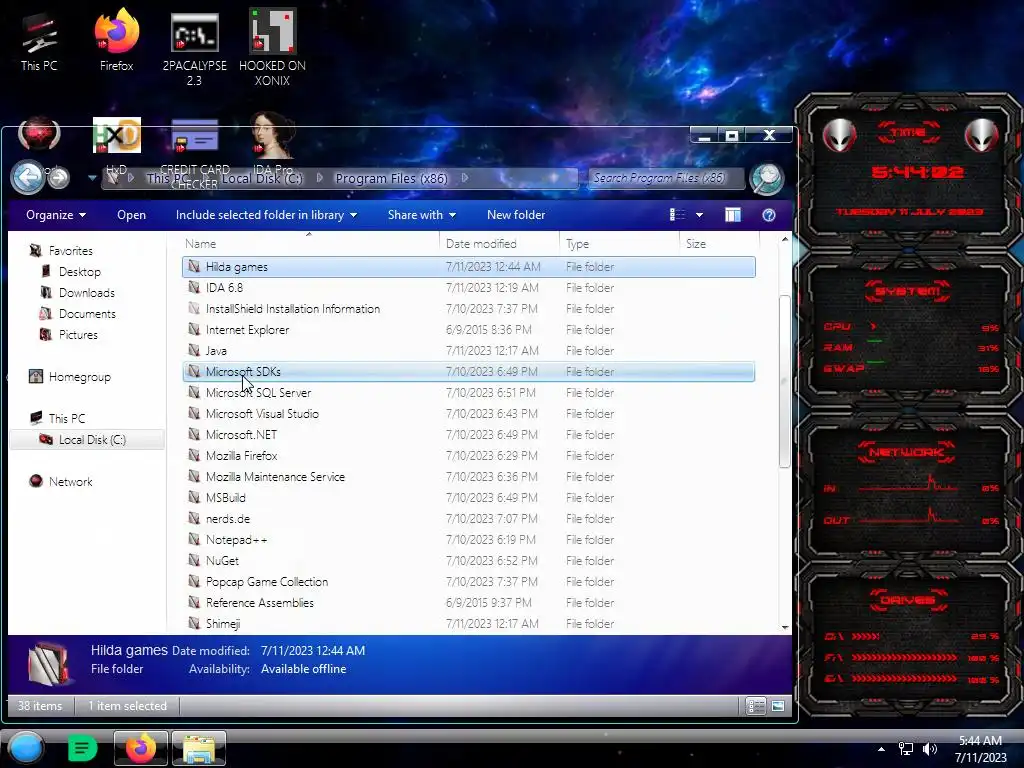Image resolution: width=1024 pixels, height=768 pixels.
Task: Select the Mozilla Firefox folder
Action: click(469, 456)
